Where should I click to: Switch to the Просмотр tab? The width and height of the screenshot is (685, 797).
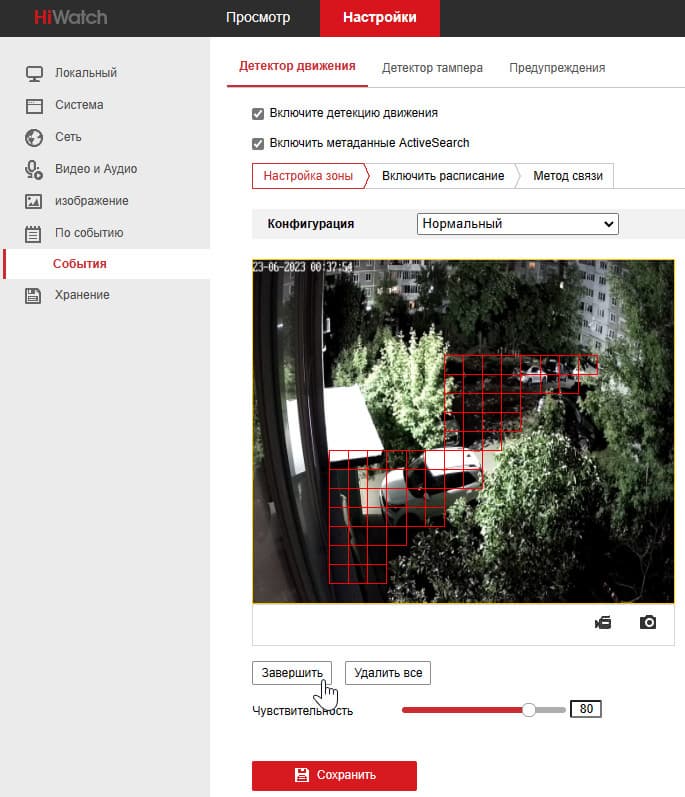click(258, 18)
